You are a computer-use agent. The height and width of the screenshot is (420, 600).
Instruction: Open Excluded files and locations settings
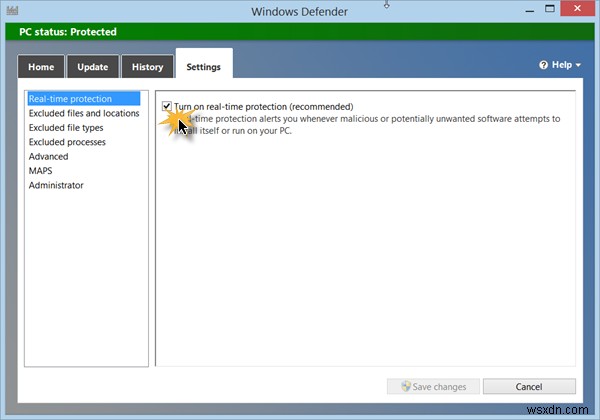84,113
